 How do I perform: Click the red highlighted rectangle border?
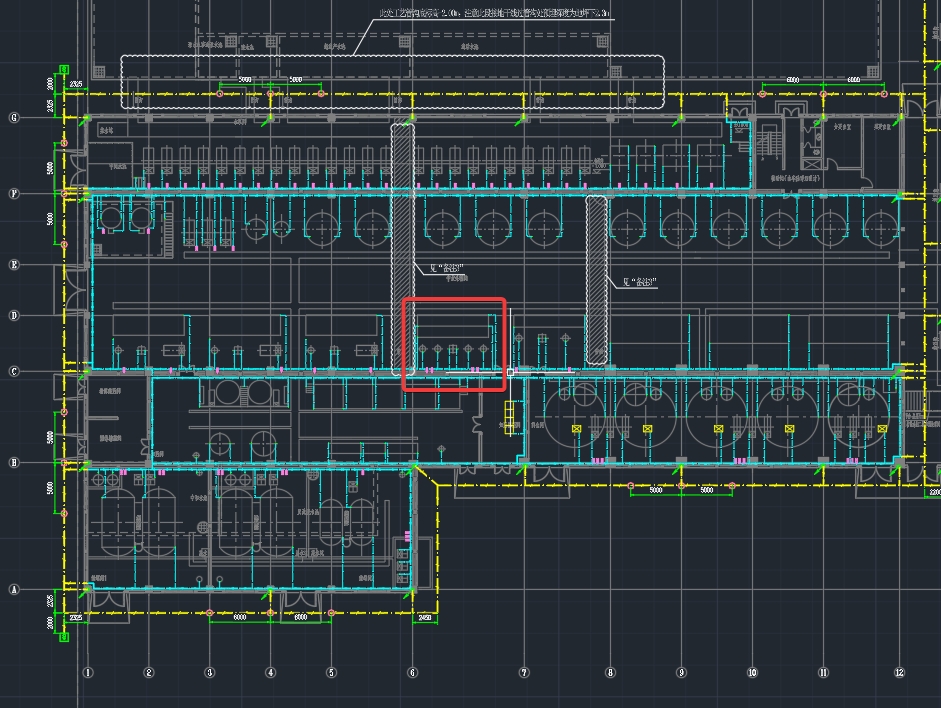pos(454,299)
